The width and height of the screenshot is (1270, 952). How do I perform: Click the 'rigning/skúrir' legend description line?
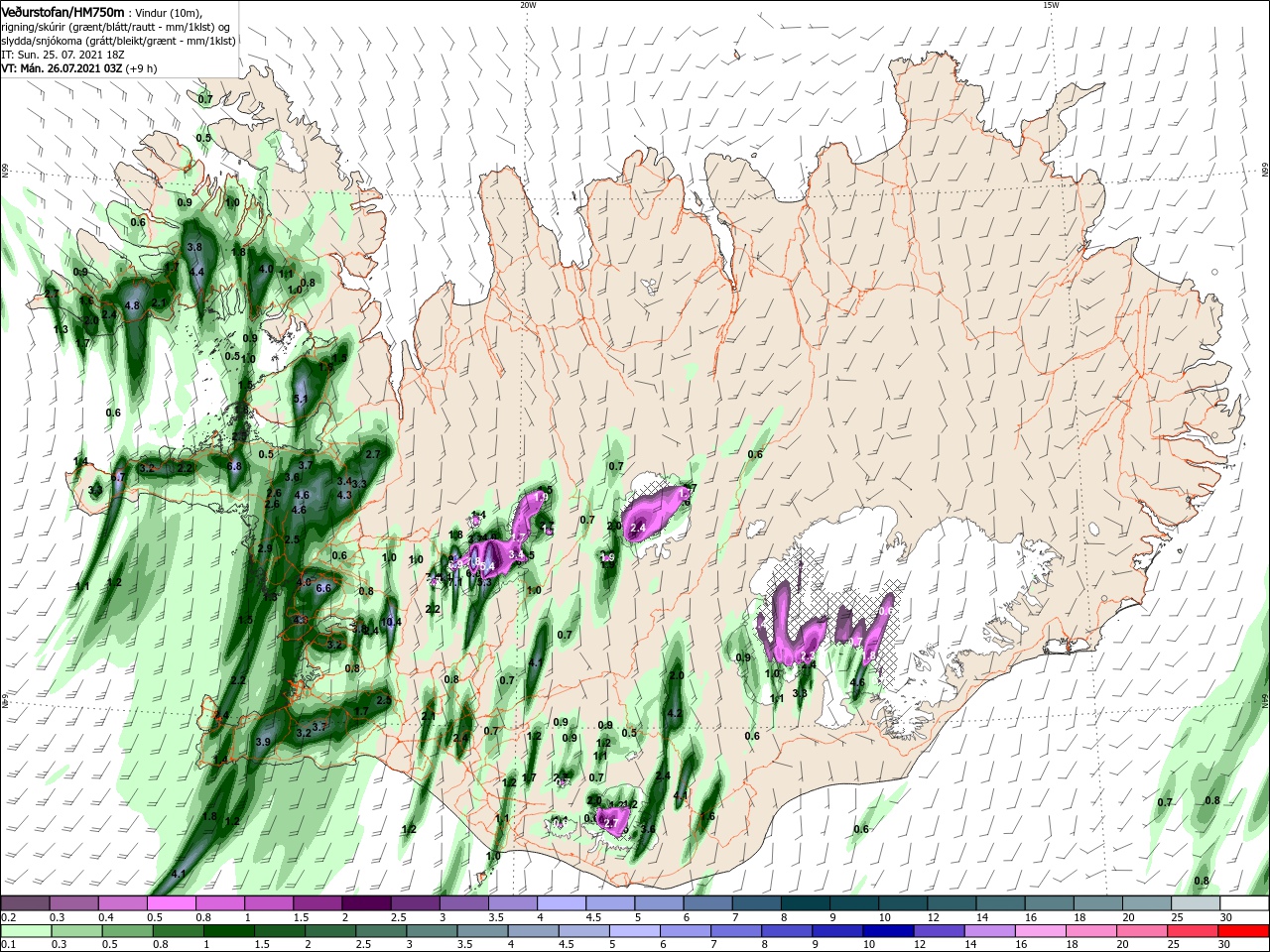(116, 26)
